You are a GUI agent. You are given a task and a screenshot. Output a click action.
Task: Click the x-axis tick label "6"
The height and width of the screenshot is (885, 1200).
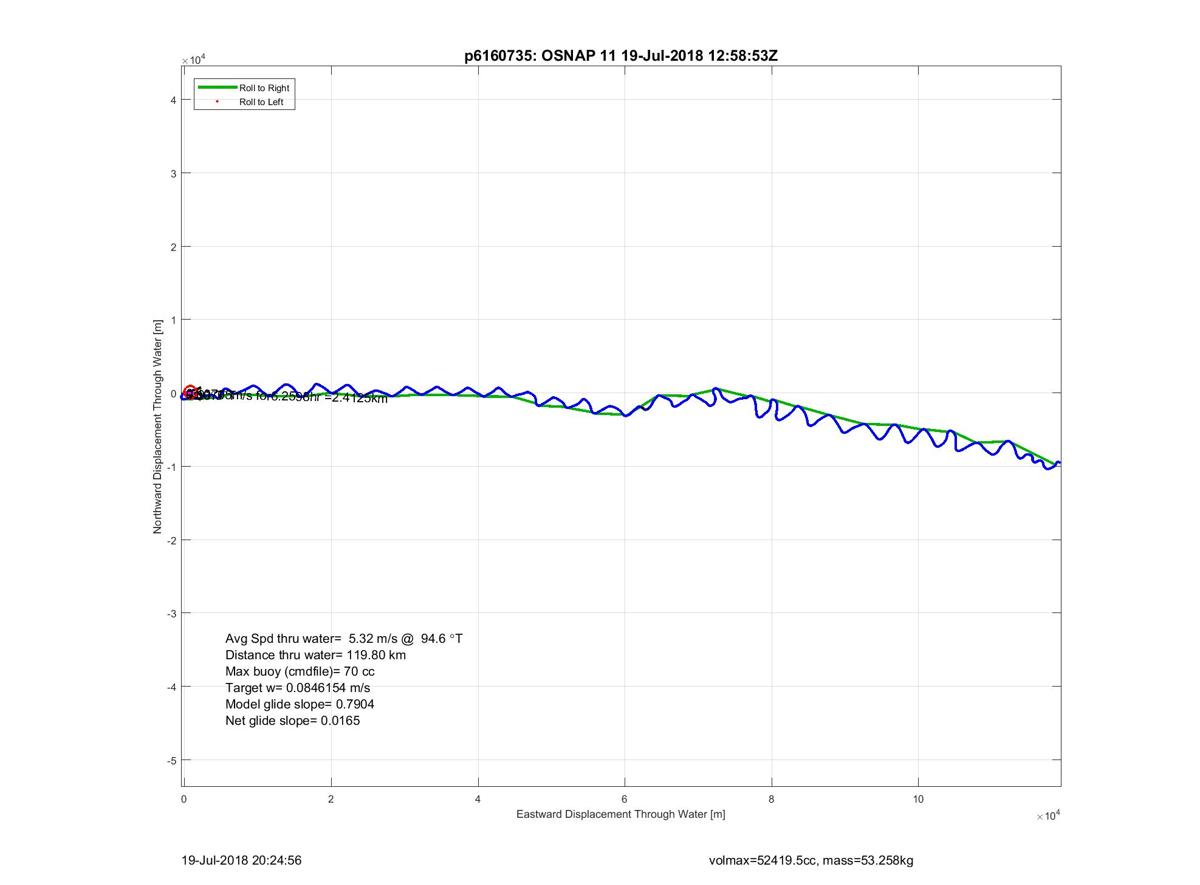[625, 799]
